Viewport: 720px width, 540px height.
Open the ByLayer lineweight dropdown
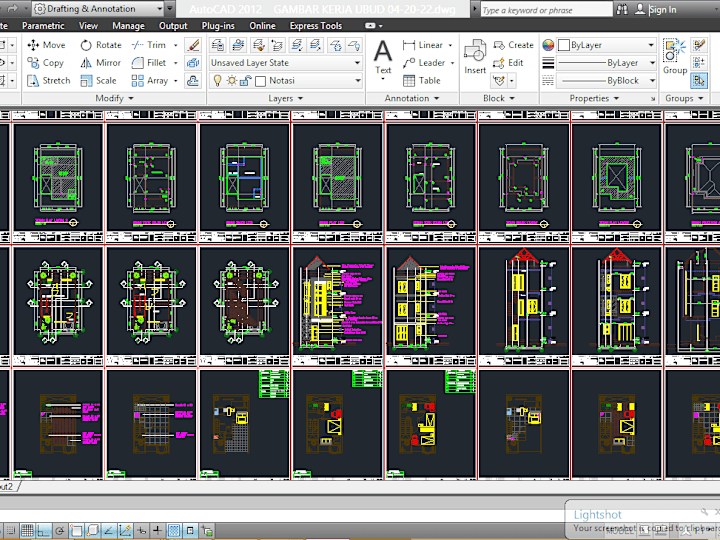point(606,63)
